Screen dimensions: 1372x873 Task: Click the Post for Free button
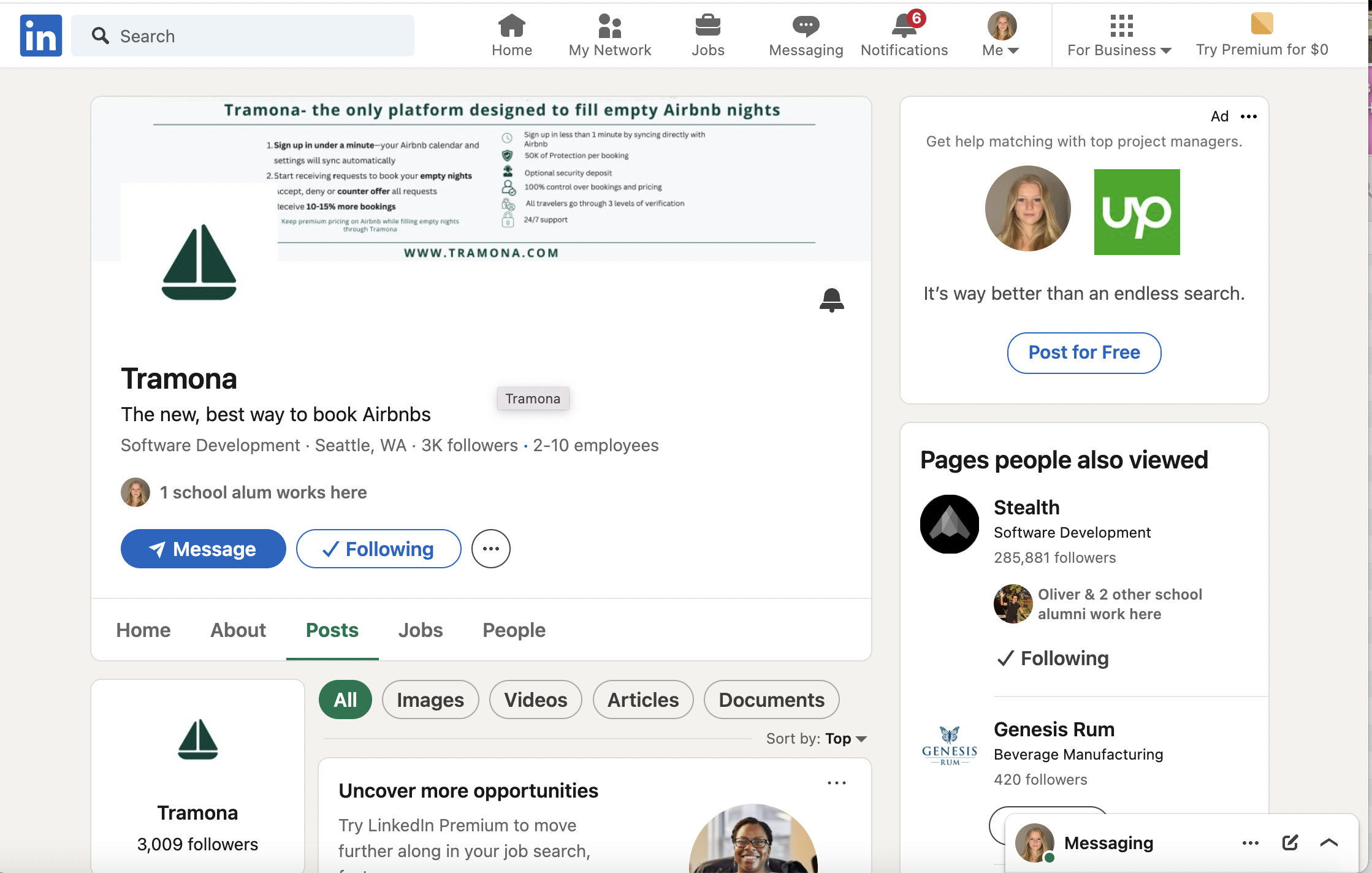click(x=1084, y=353)
